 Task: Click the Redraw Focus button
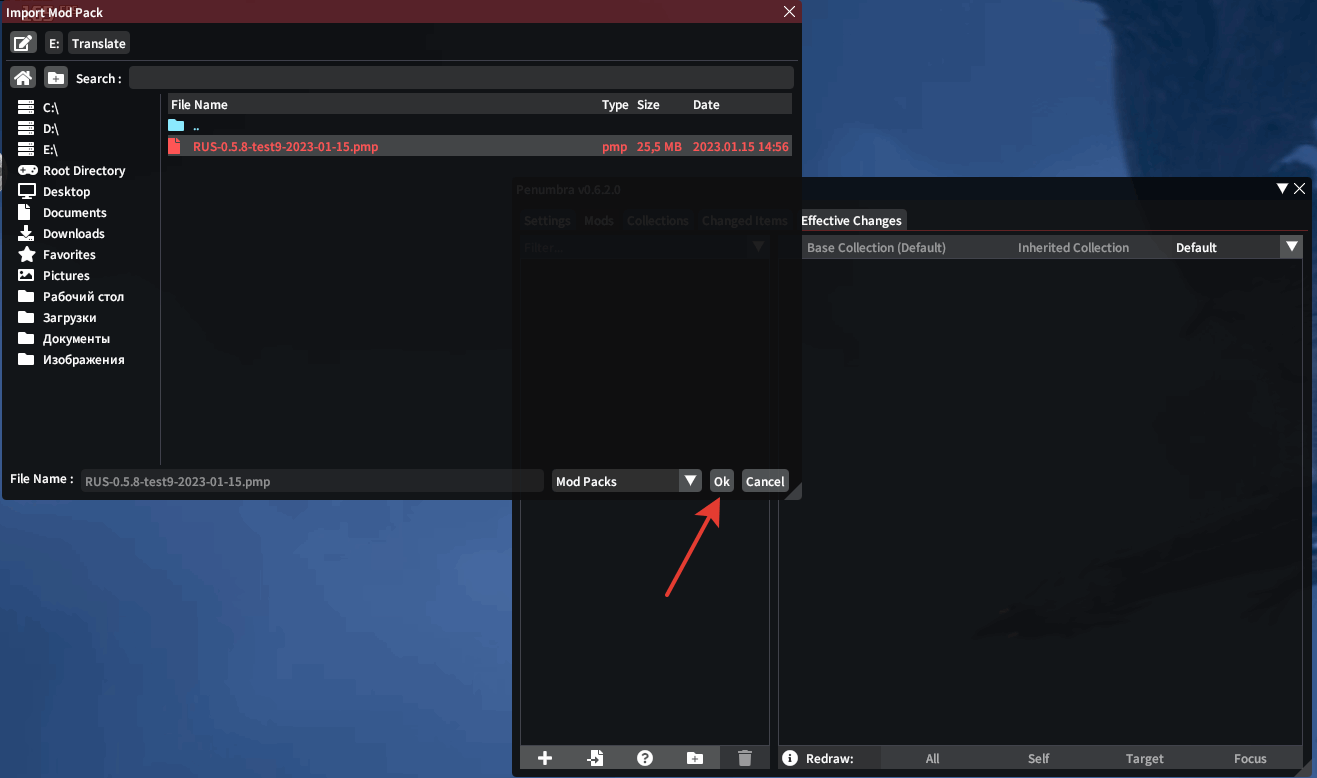(1250, 758)
